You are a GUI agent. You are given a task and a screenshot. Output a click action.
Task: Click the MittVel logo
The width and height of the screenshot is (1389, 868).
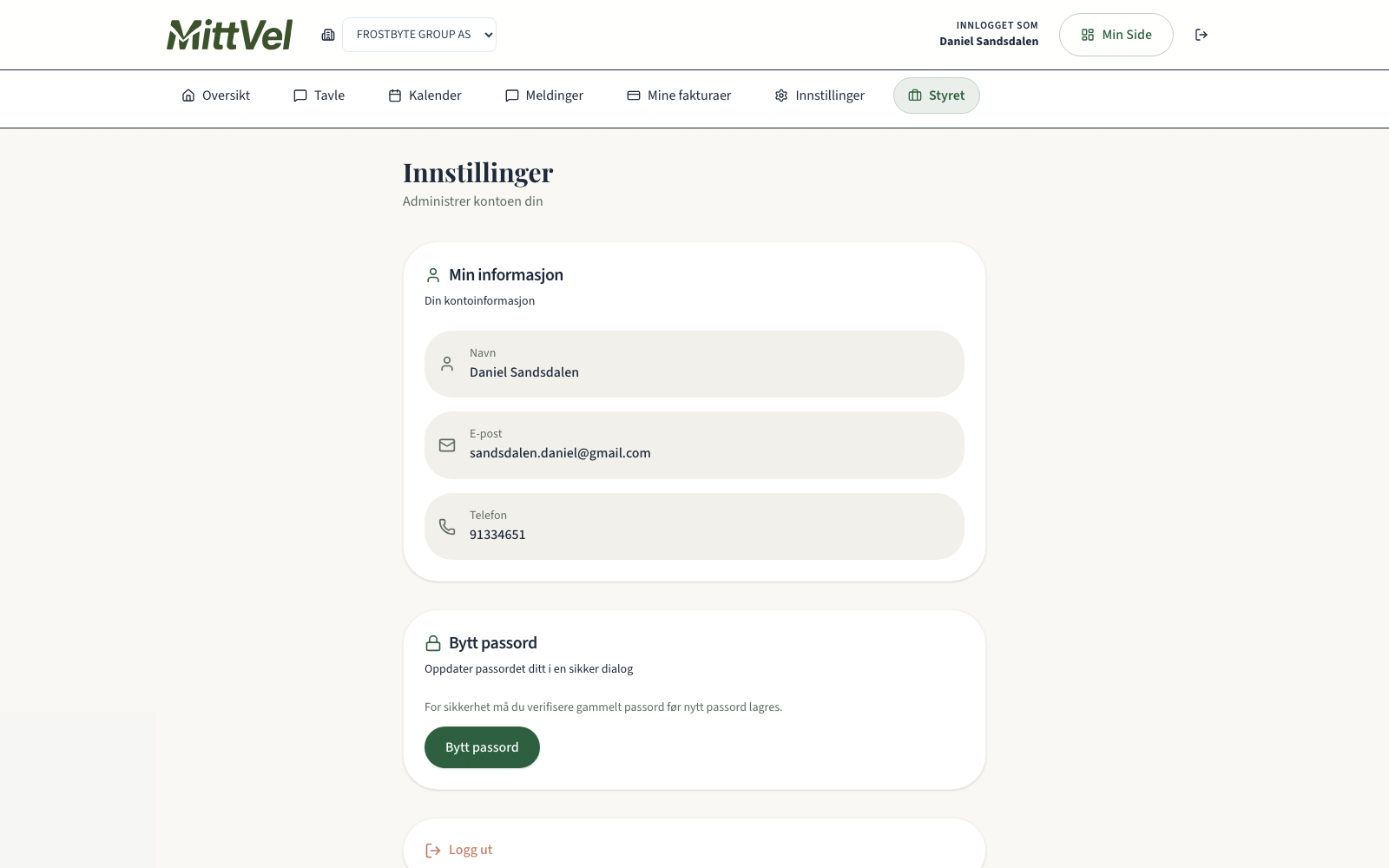(x=229, y=35)
